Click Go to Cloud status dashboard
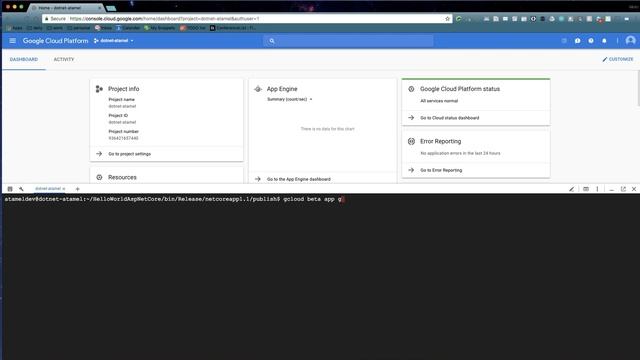 coord(450,118)
